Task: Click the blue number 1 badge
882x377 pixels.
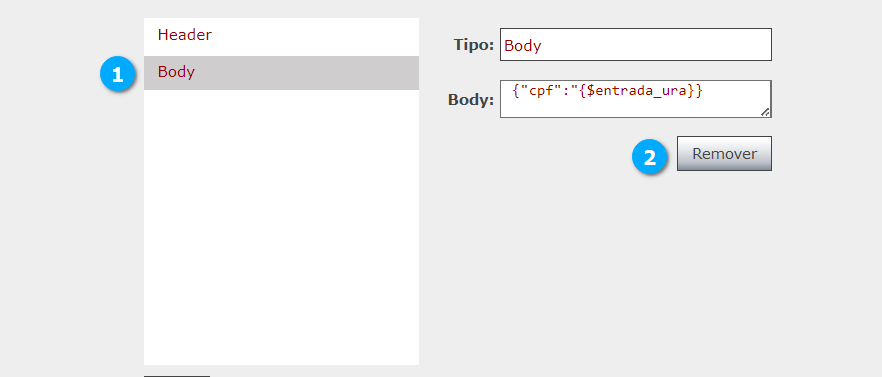Action: click(x=118, y=75)
